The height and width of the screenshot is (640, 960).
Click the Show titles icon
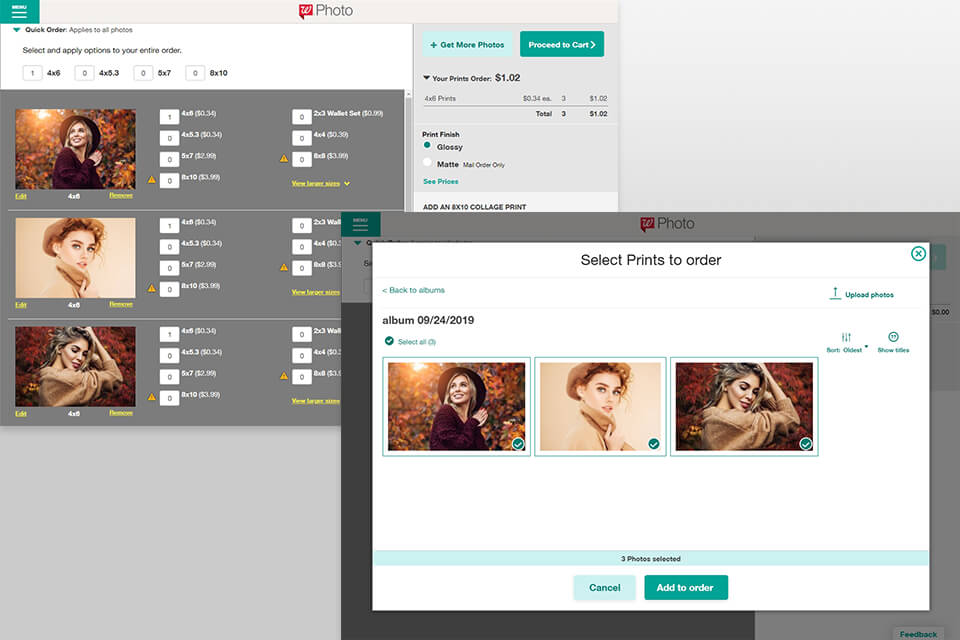(x=893, y=338)
